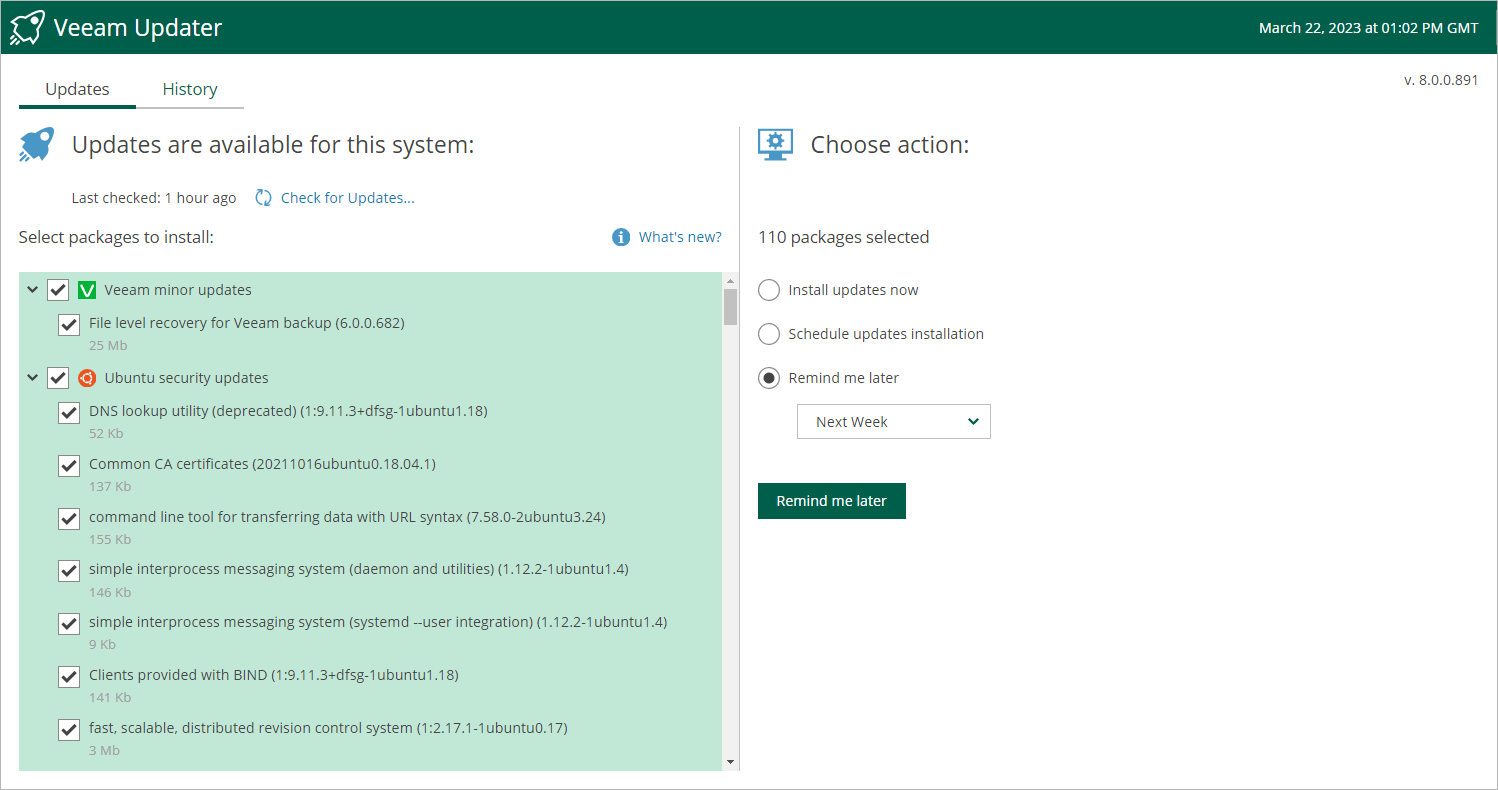Open the Next Week reminder dropdown

(x=893, y=422)
